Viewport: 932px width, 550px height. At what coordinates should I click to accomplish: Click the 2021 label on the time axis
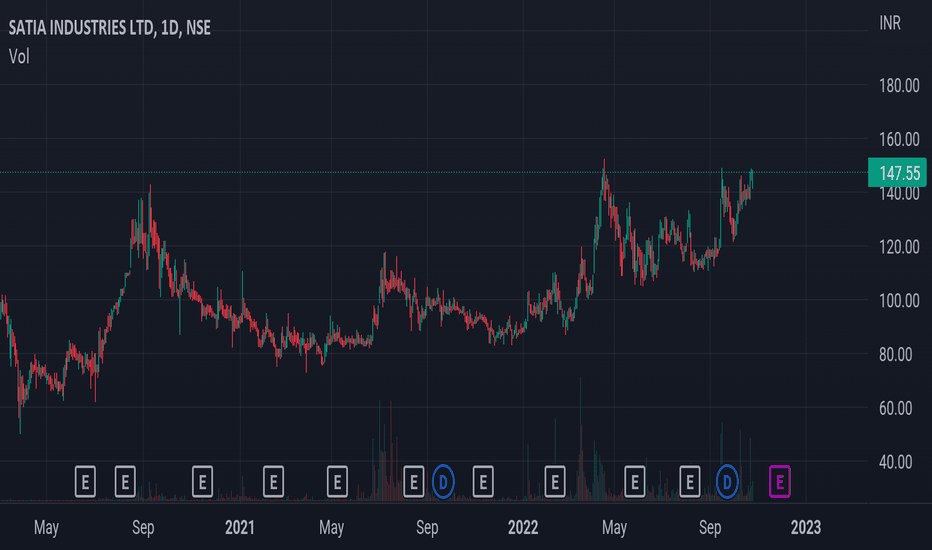pyautogui.click(x=240, y=527)
